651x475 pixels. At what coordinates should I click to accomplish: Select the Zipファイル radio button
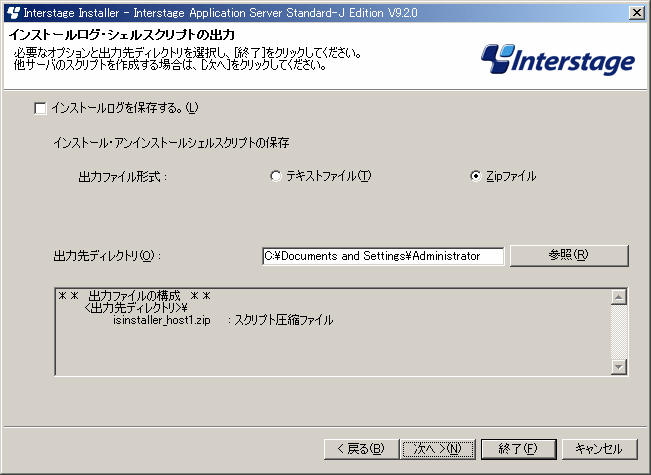[x=475, y=176]
